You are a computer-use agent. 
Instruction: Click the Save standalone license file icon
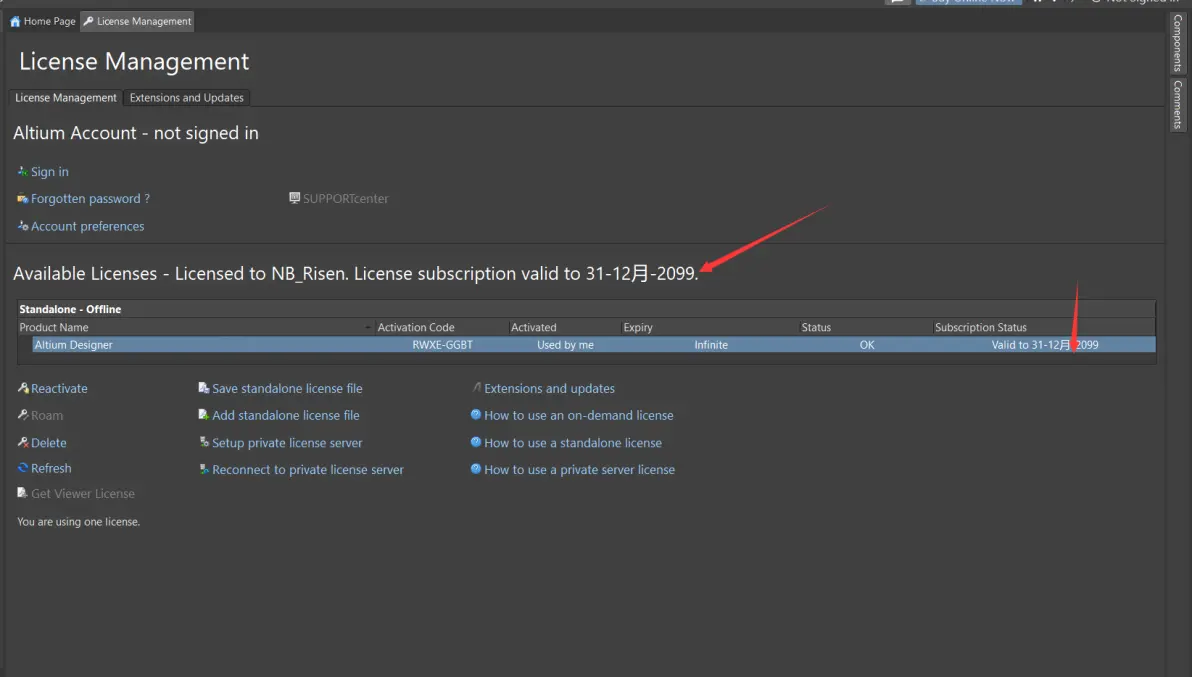[x=204, y=388]
